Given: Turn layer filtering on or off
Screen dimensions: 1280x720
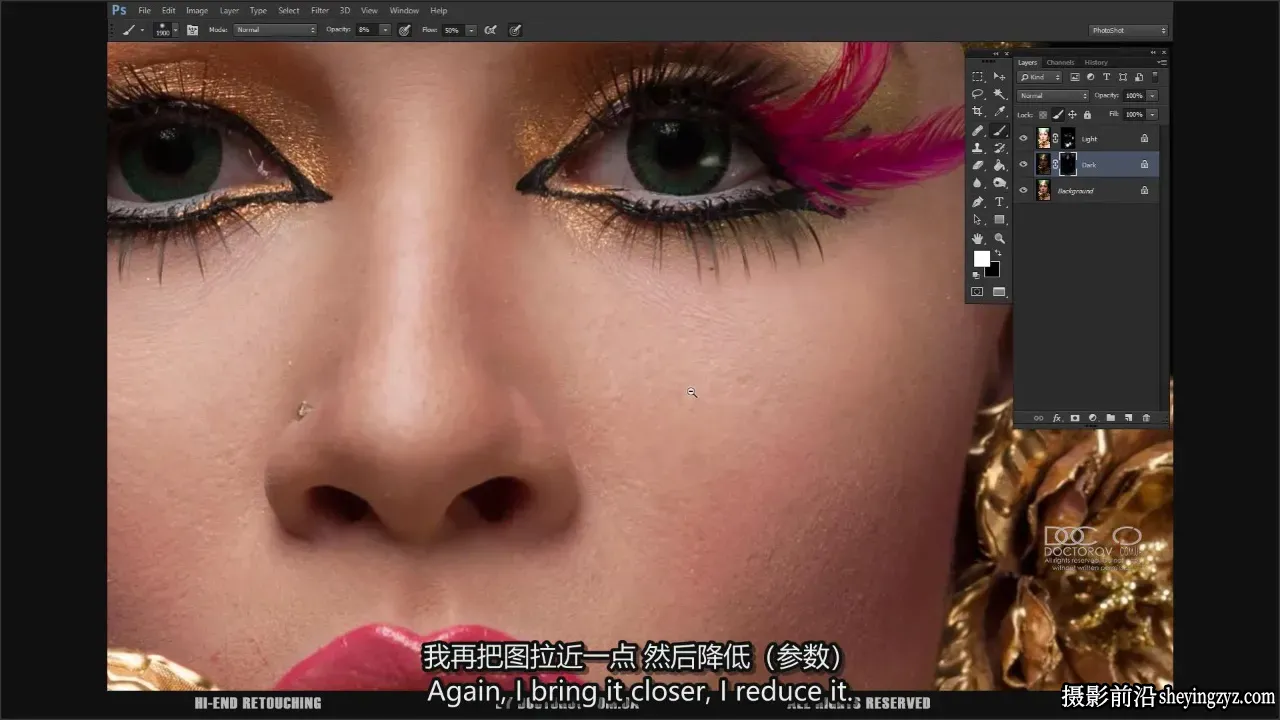Looking at the screenshot, I should [x=1154, y=77].
